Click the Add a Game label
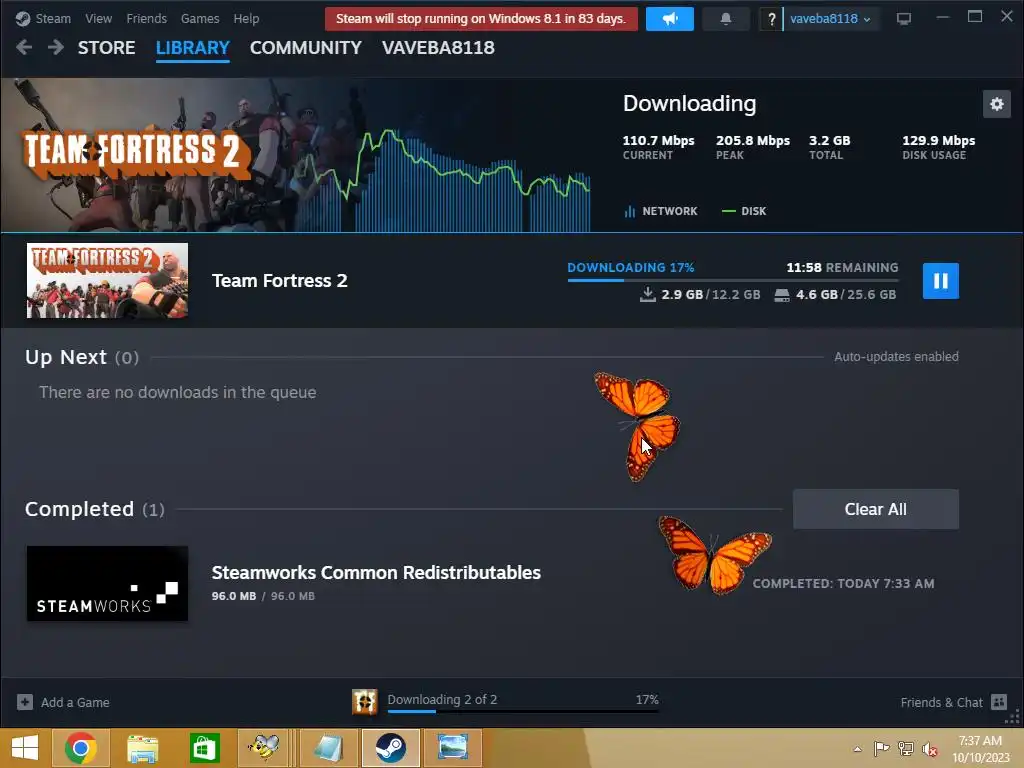Image resolution: width=1024 pixels, height=768 pixels. coord(75,703)
